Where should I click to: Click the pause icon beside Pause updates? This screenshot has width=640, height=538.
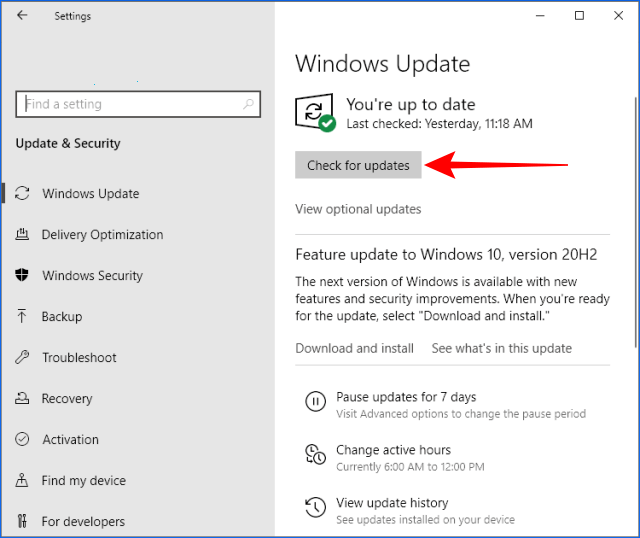[316, 401]
